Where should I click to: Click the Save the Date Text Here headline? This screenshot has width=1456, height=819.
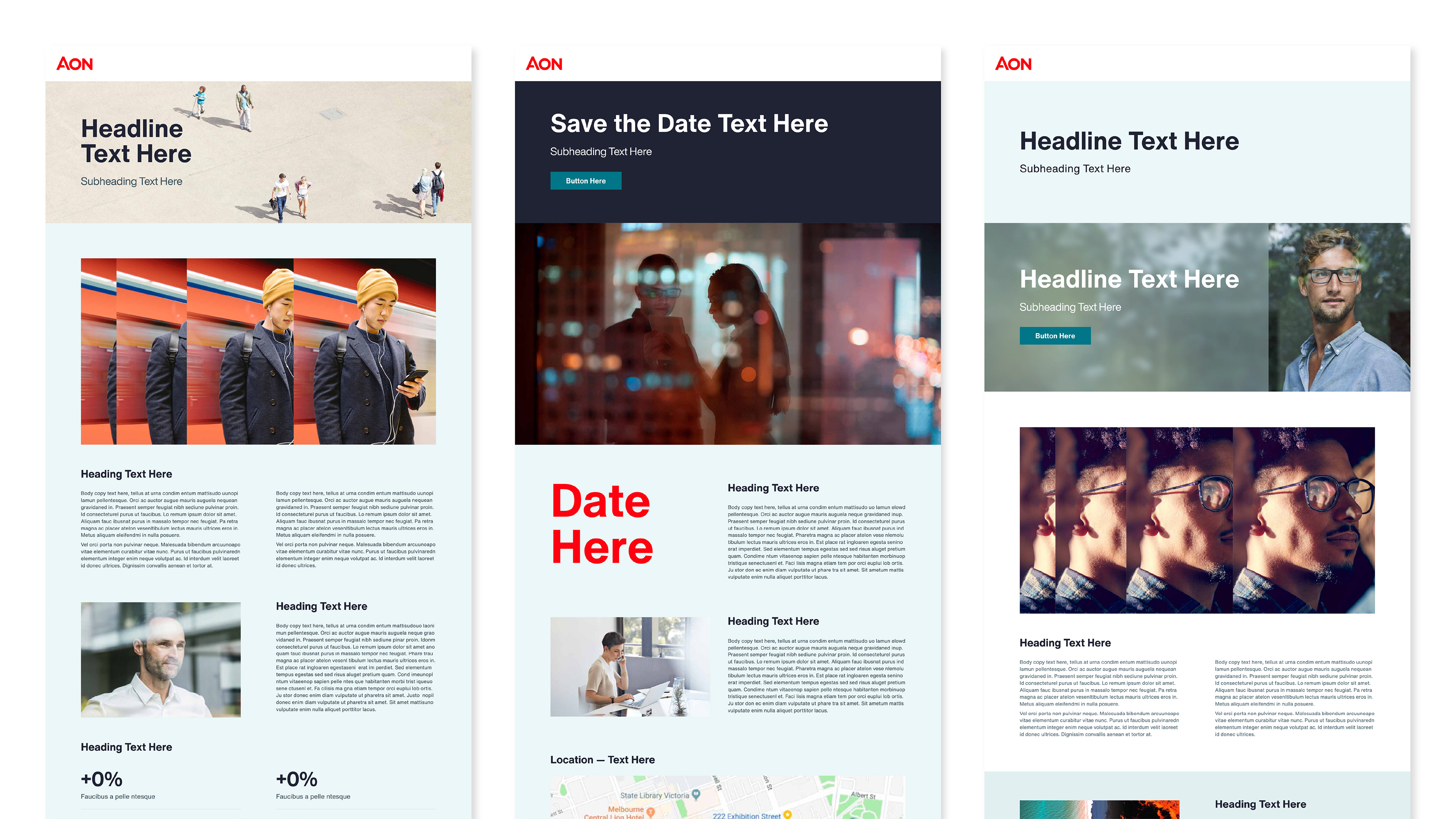689,124
